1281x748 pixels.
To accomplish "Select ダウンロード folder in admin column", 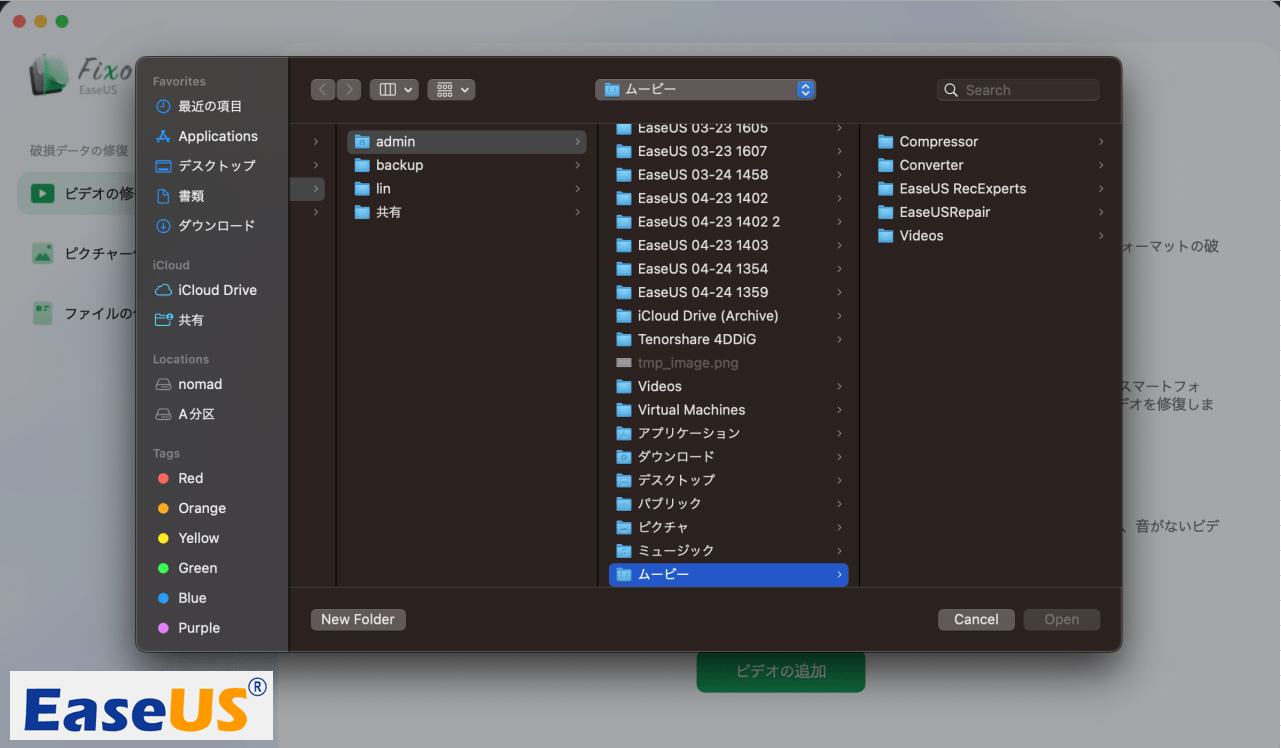I will click(x=728, y=457).
